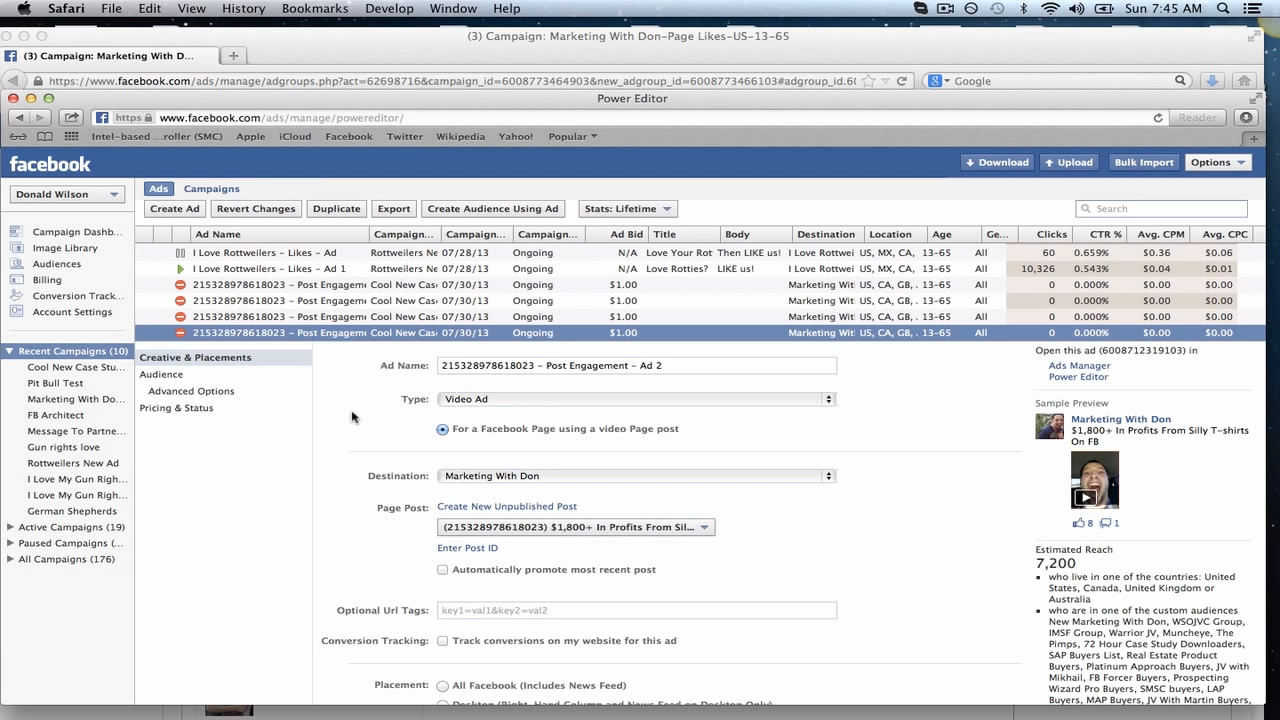Collapse the Recent Campaigns tree
Image resolution: width=1280 pixels, height=720 pixels.
pos(10,351)
